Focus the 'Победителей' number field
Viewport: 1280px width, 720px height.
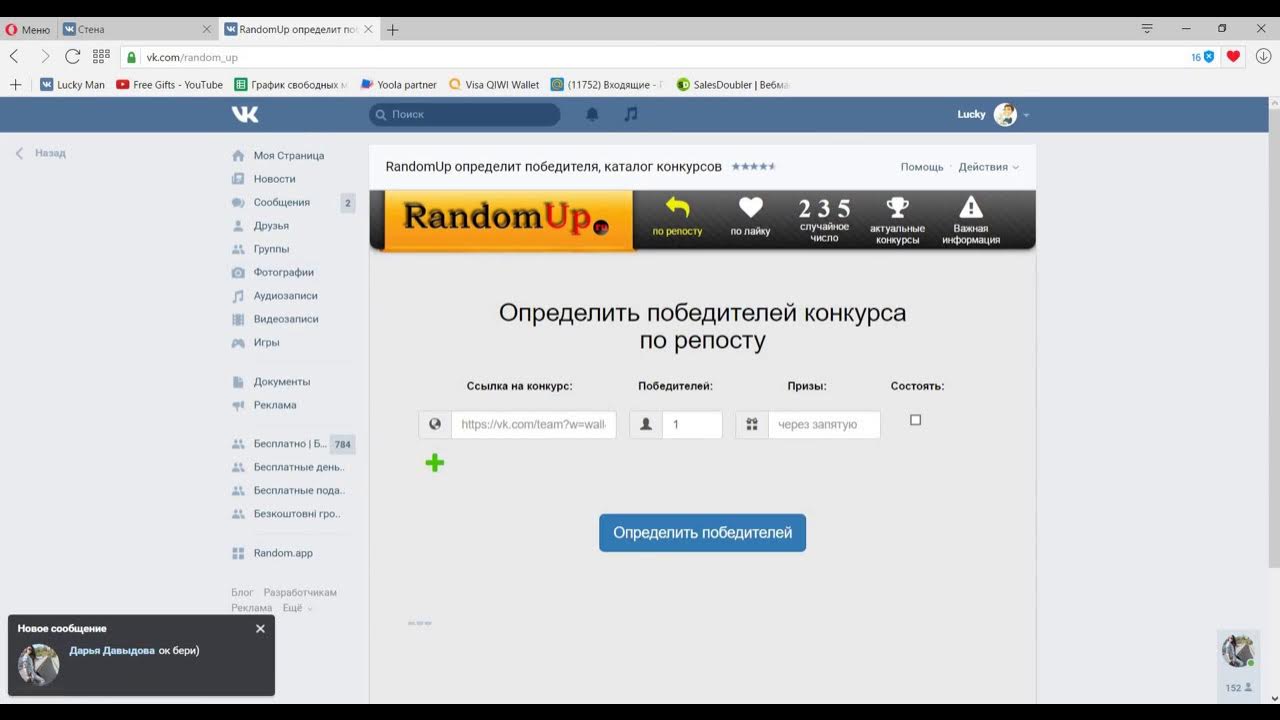coord(692,424)
